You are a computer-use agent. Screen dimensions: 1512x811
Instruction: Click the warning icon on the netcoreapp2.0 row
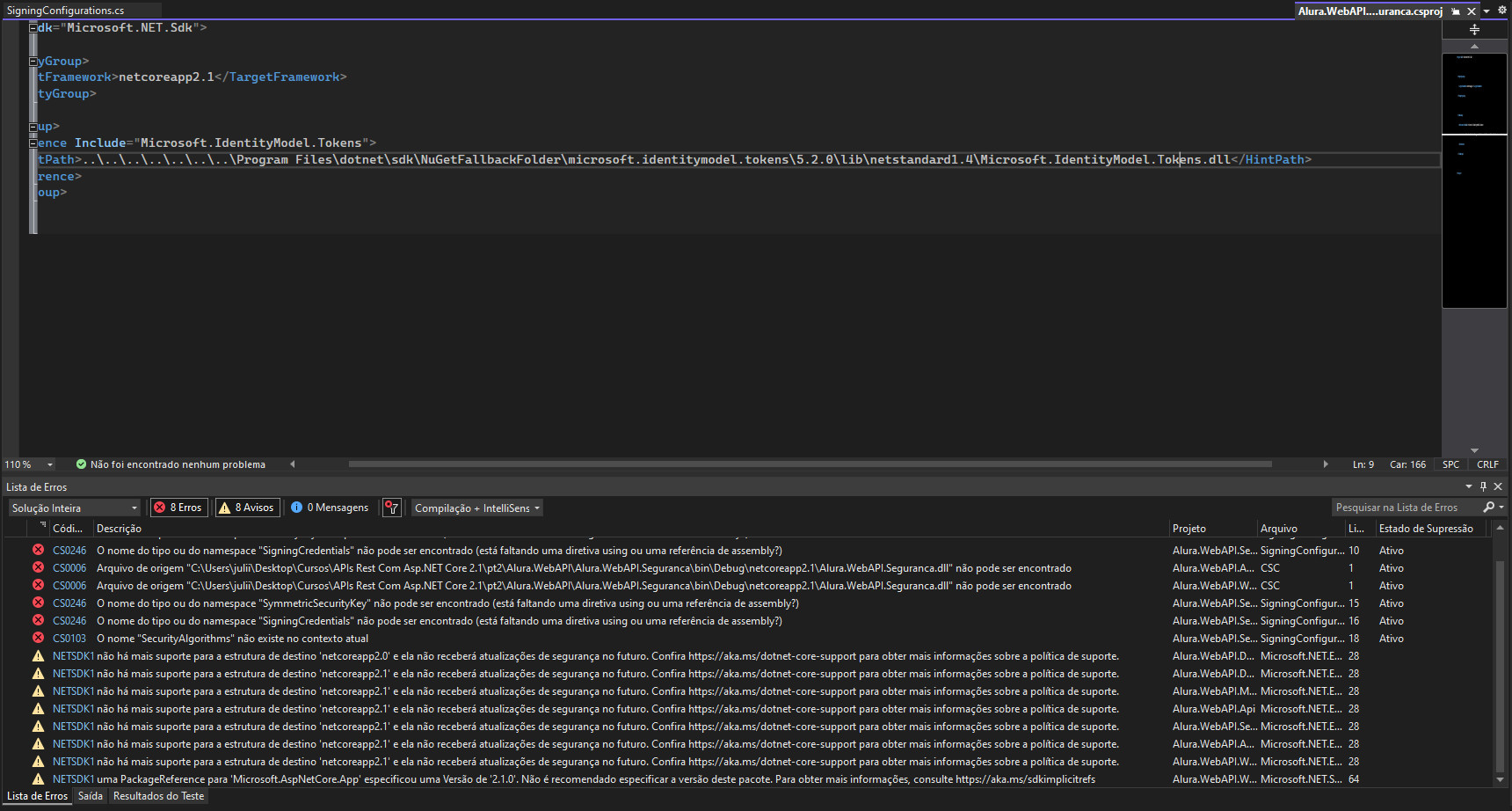(38, 656)
